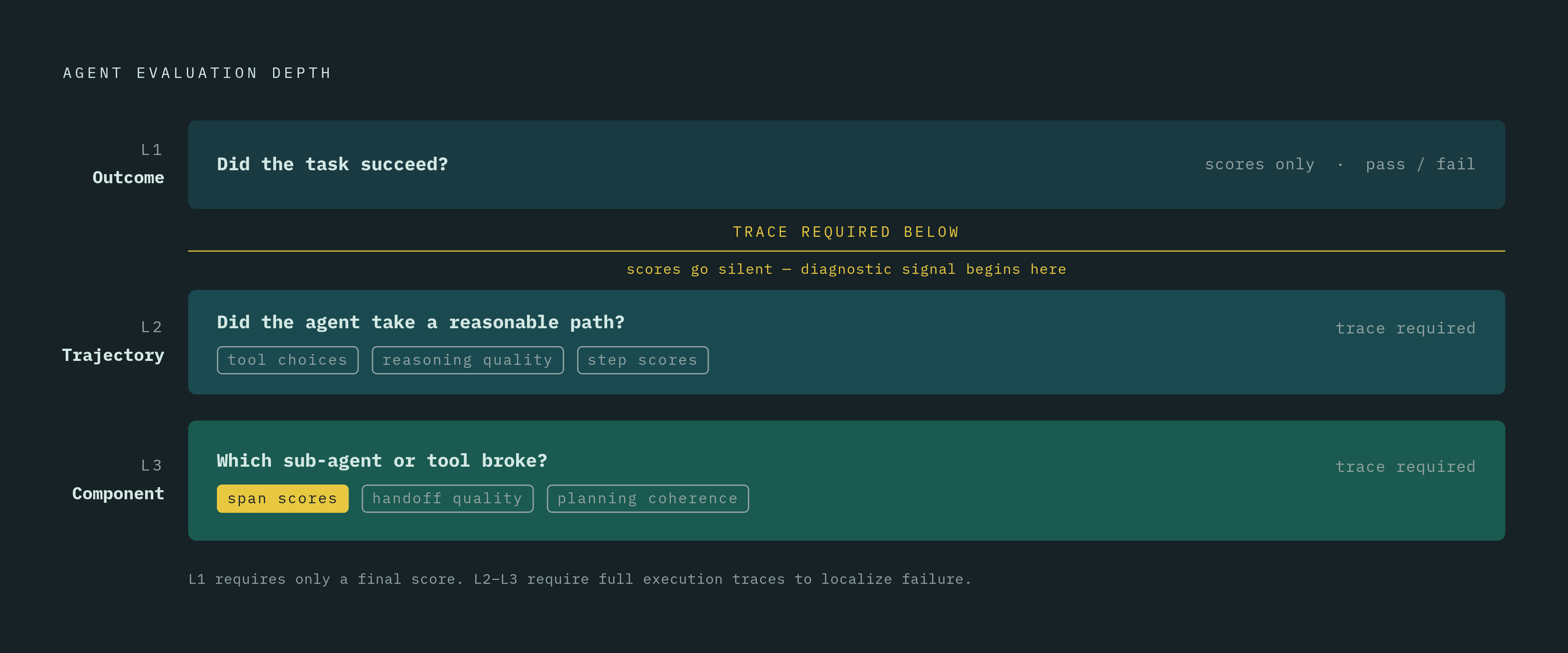1568x653 pixels.
Task: Select the planning coherence tag
Action: click(648, 498)
